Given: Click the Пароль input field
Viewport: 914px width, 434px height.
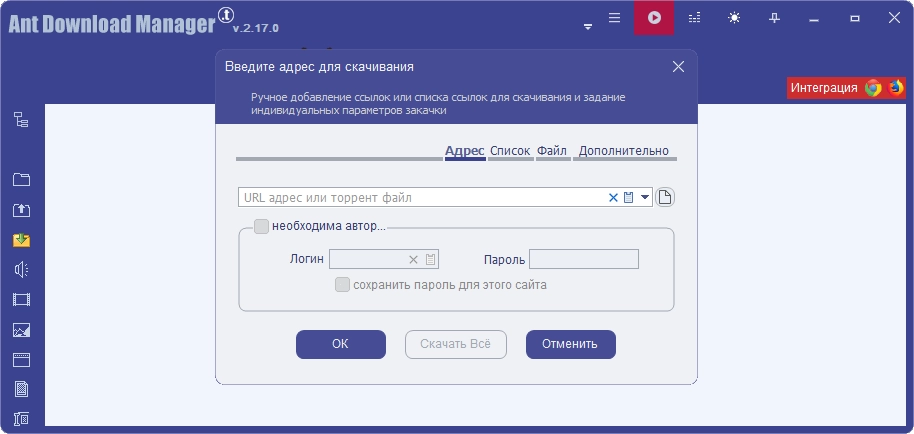Looking at the screenshot, I should (584, 259).
